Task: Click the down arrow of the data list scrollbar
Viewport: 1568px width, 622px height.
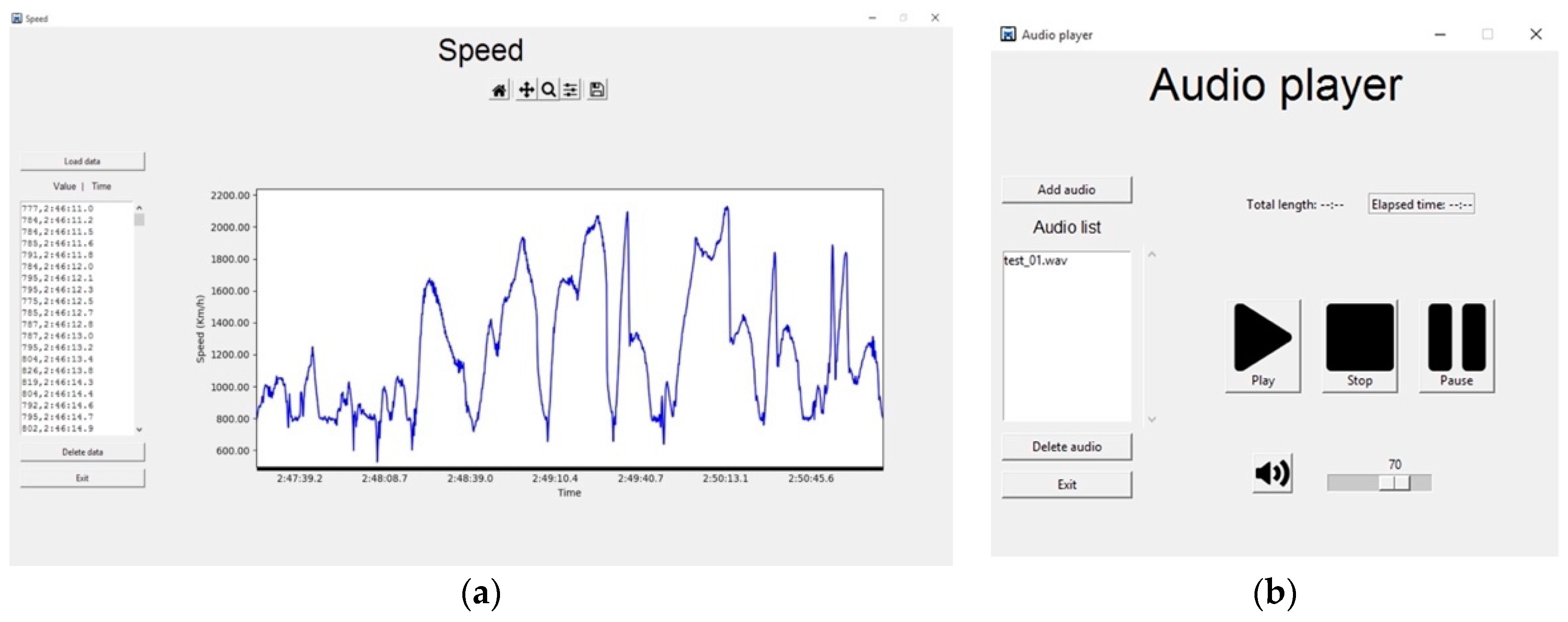Action: (x=139, y=430)
